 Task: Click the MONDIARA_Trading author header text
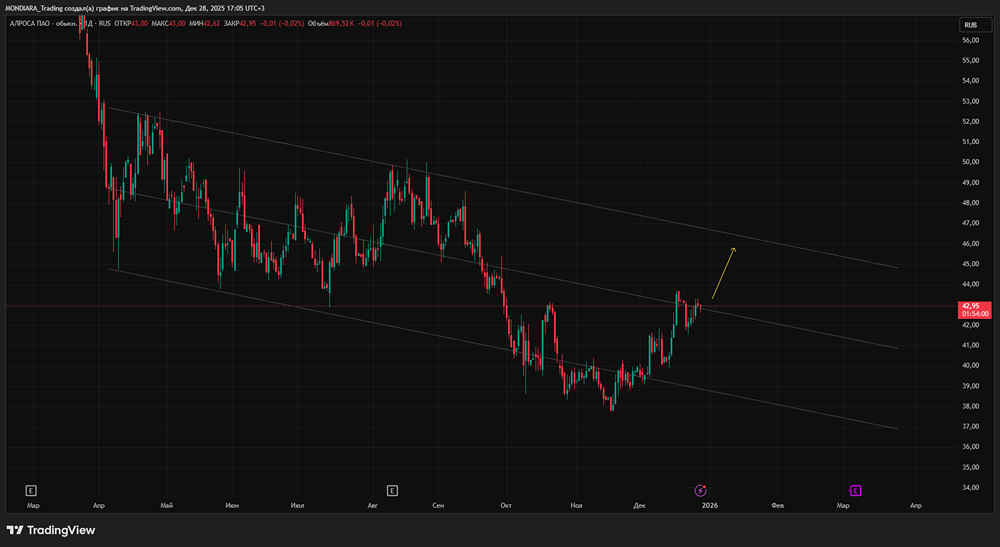pos(40,9)
